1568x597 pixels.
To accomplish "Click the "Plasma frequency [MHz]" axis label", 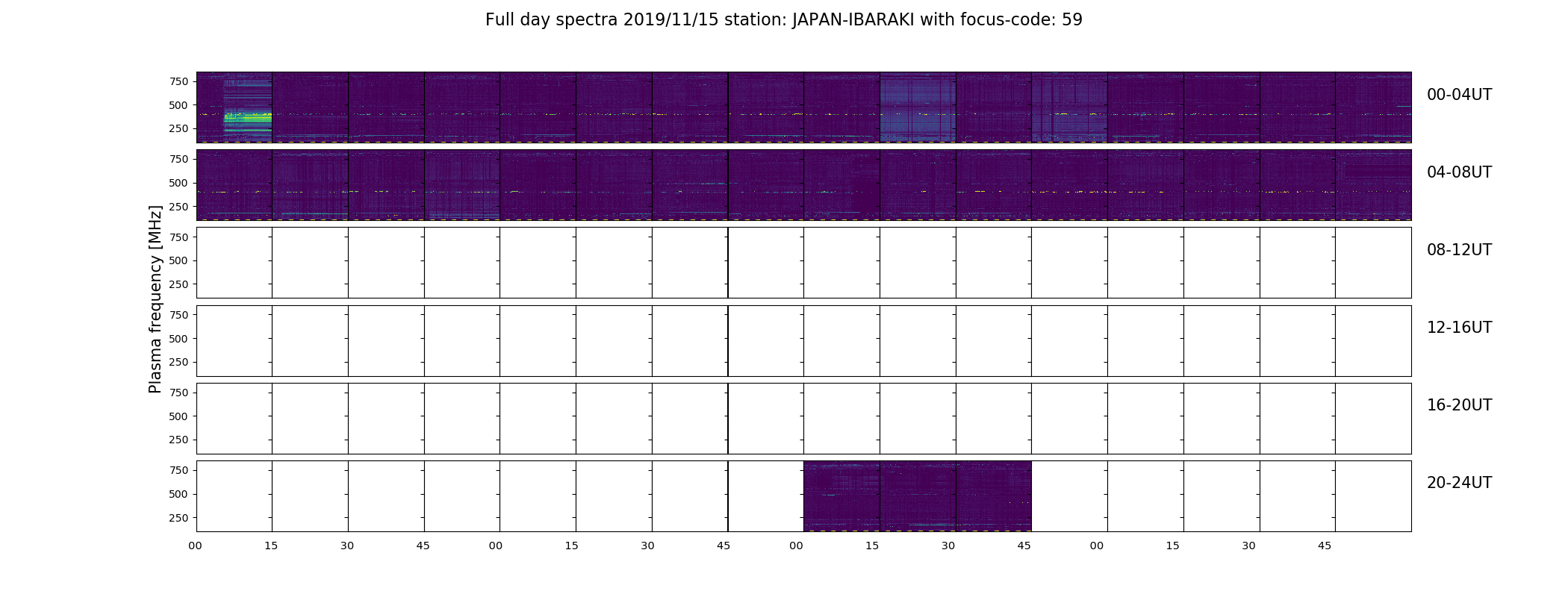I will (155, 299).
